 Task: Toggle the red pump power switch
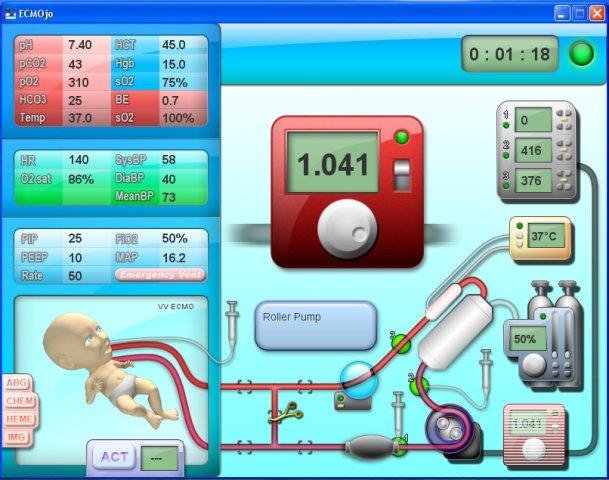402,175
